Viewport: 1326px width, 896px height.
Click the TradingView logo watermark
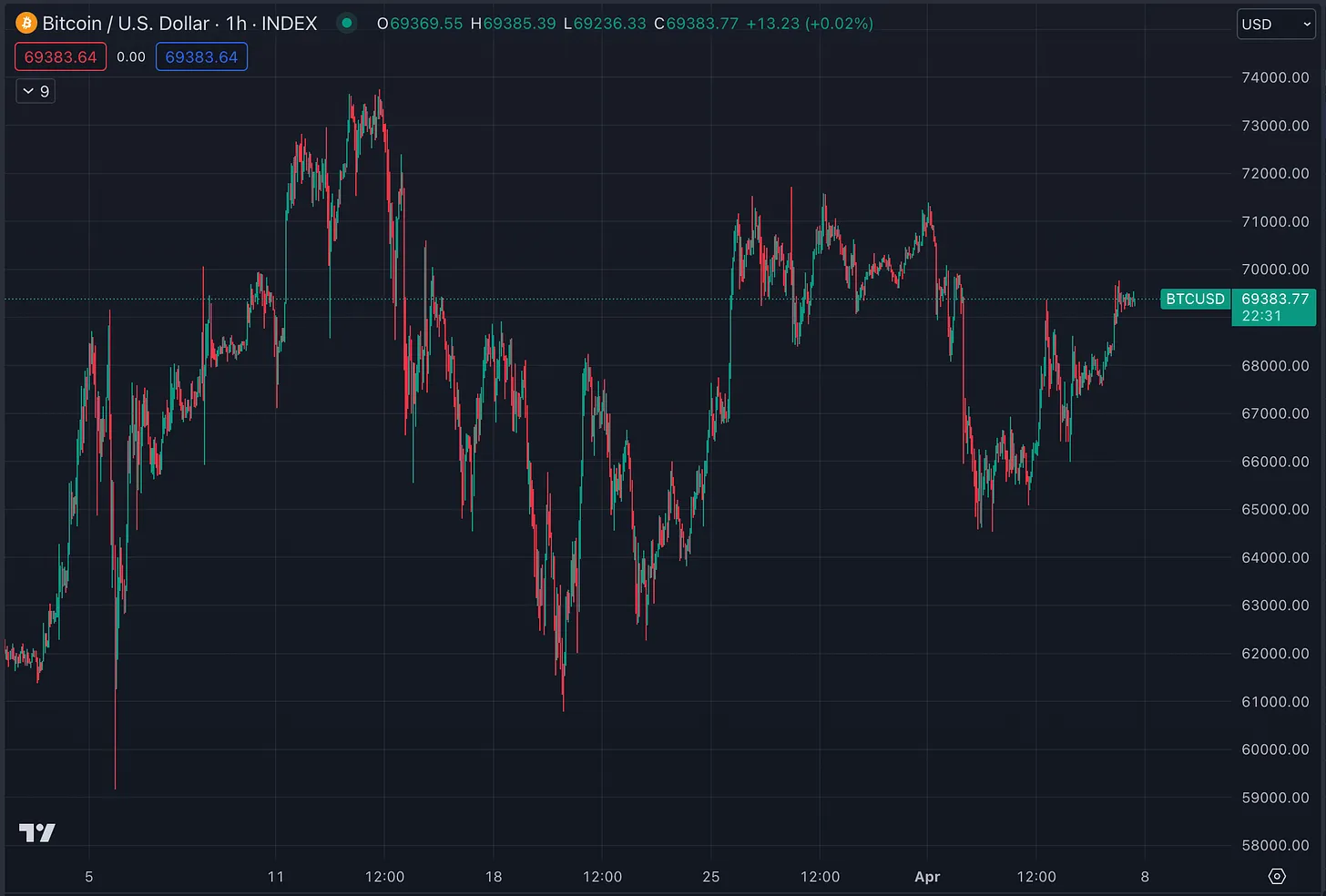pos(37,832)
